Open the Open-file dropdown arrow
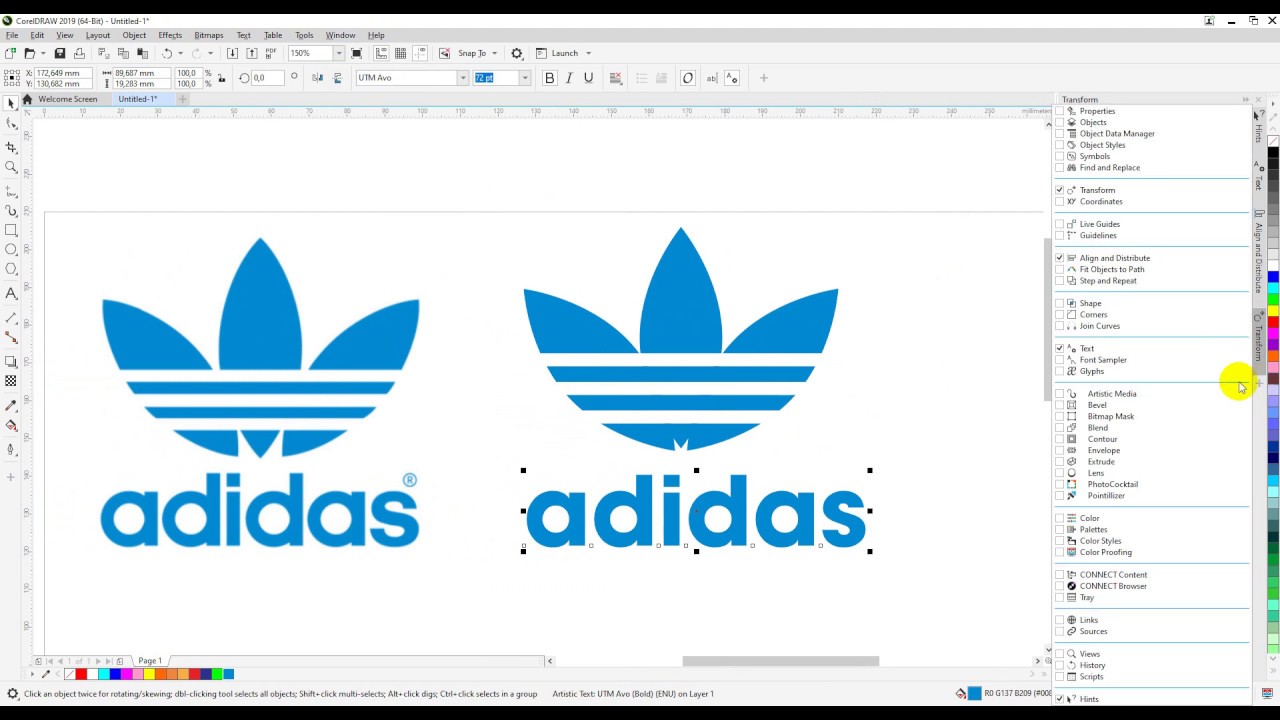This screenshot has height=720, width=1280. pyautogui.click(x=43, y=53)
